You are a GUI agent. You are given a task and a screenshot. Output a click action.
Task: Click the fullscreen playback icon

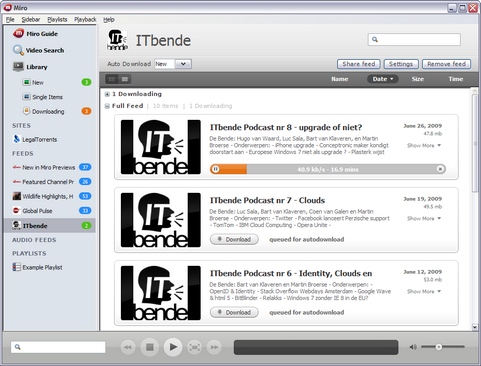195,347
